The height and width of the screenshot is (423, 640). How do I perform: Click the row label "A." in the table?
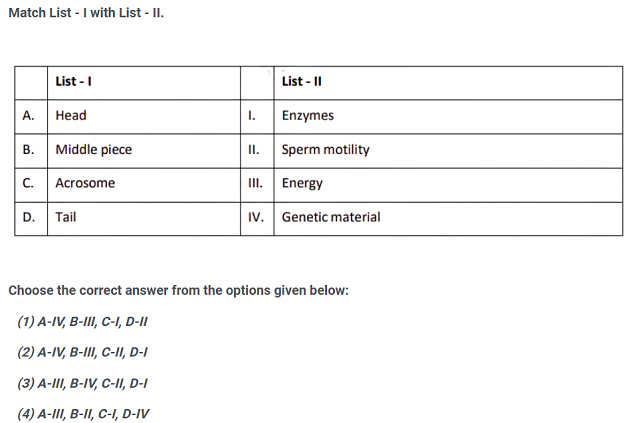point(29,116)
